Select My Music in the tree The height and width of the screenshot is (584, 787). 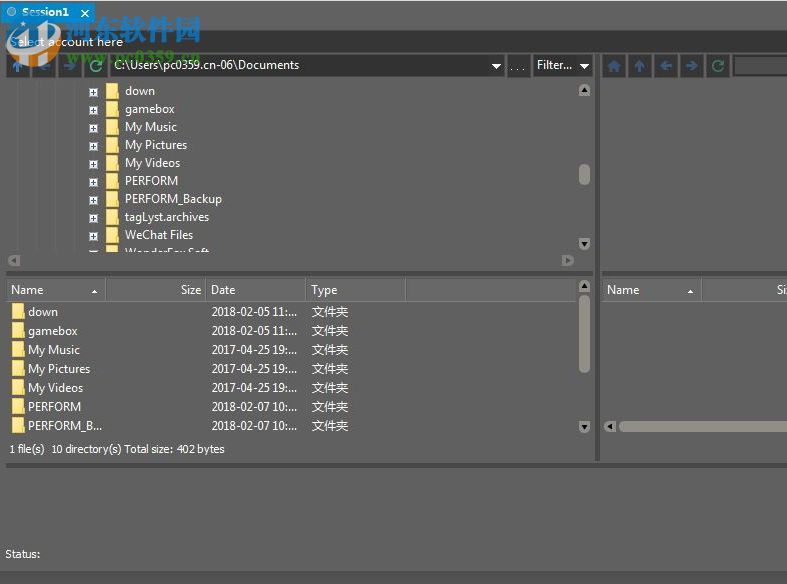(x=151, y=127)
